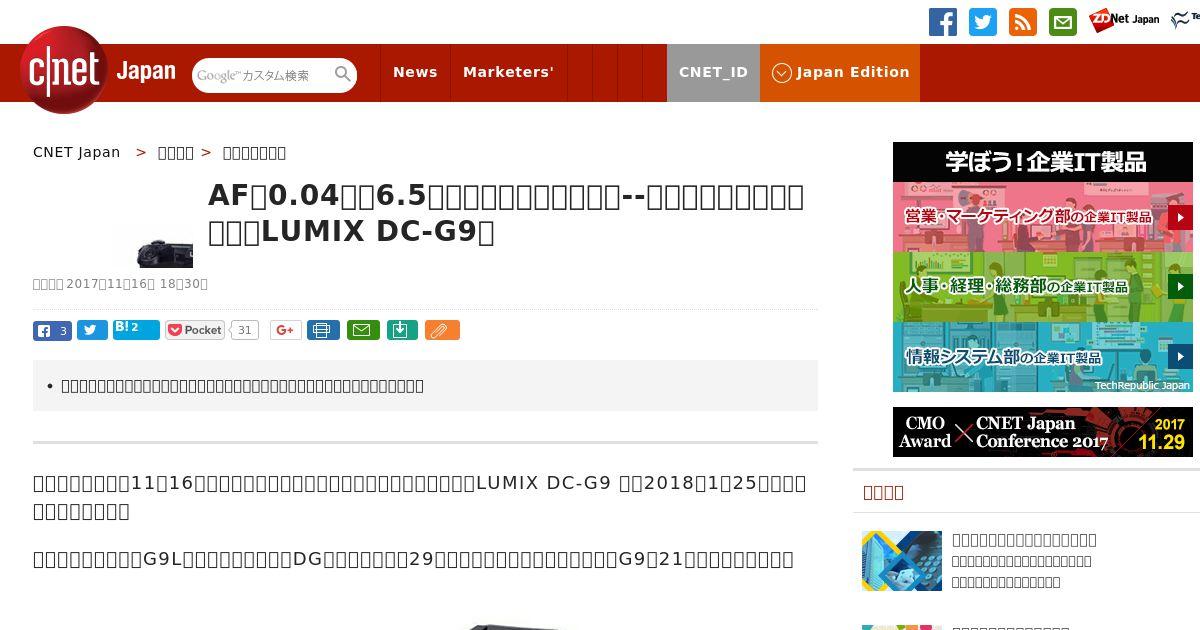Open the CNET_ID menu
1200x630 pixels.
click(713, 72)
